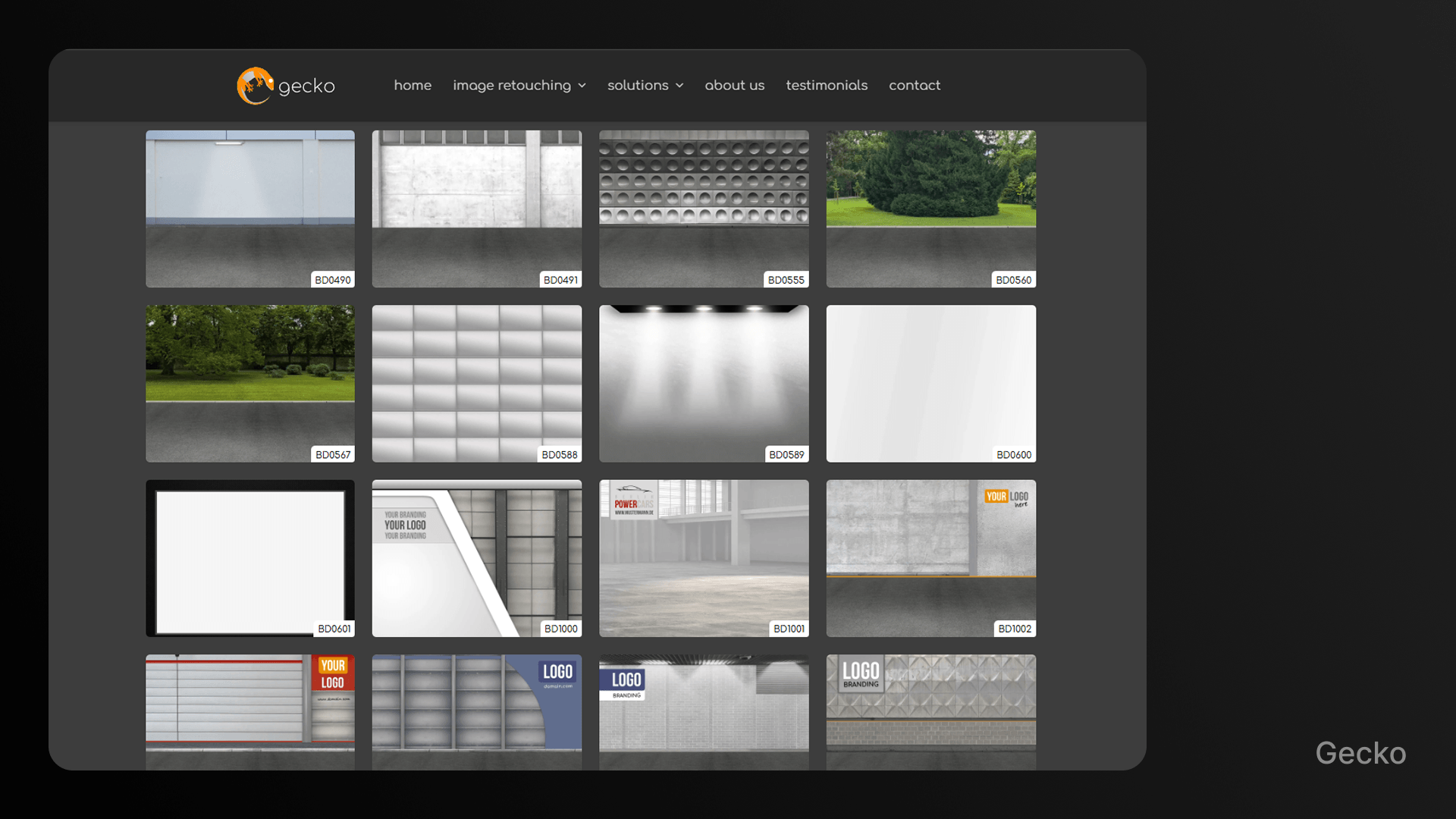Pick the evergreen bush background BD0560
The height and width of the screenshot is (819, 1456).
coord(930,209)
